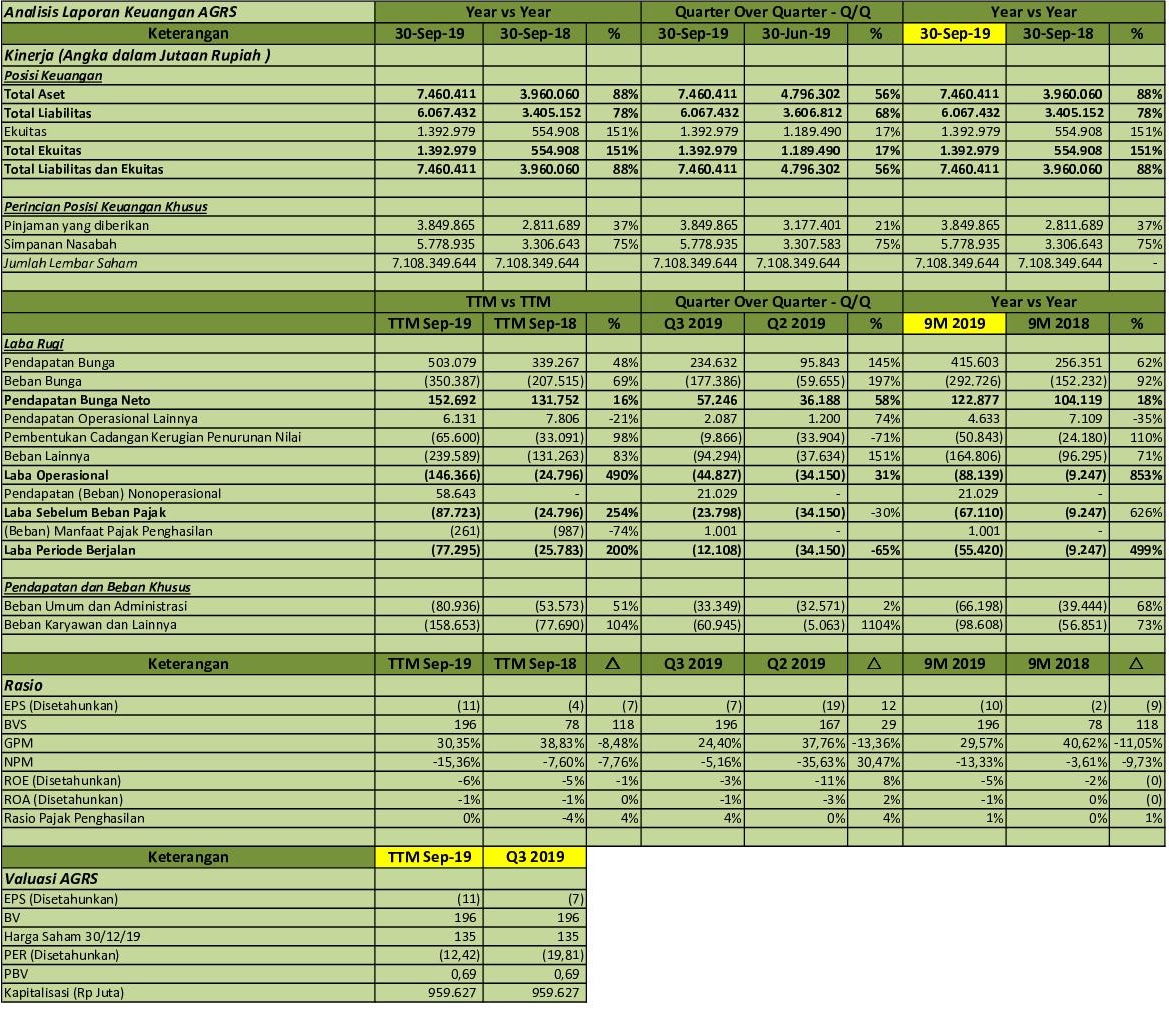Select the "Perincian Posisi Keuangan Khusus" subheading
The width and height of the screenshot is (1169, 1010).
click(x=105, y=206)
